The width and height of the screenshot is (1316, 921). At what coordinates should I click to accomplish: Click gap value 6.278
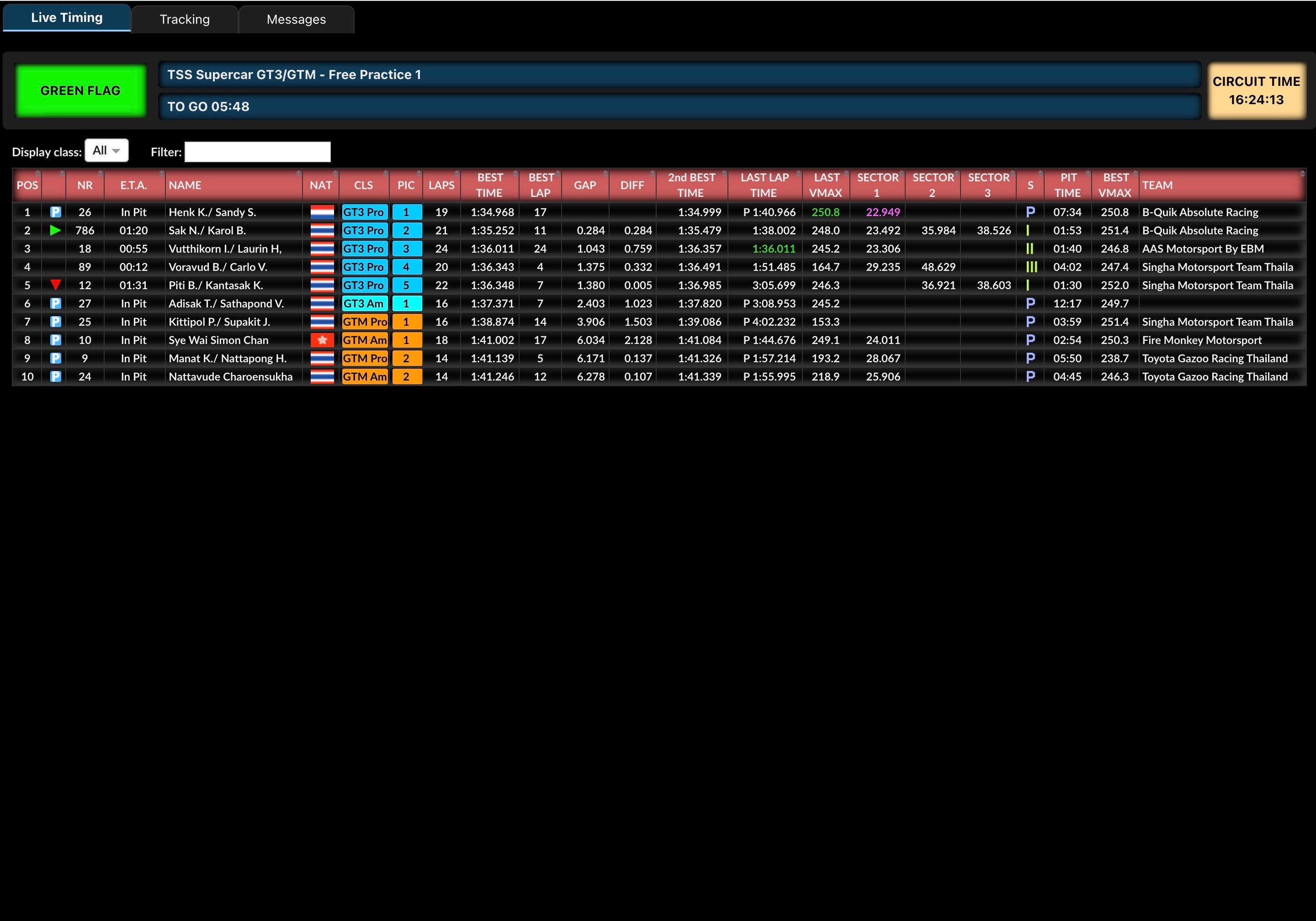click(x=590, y=376)
